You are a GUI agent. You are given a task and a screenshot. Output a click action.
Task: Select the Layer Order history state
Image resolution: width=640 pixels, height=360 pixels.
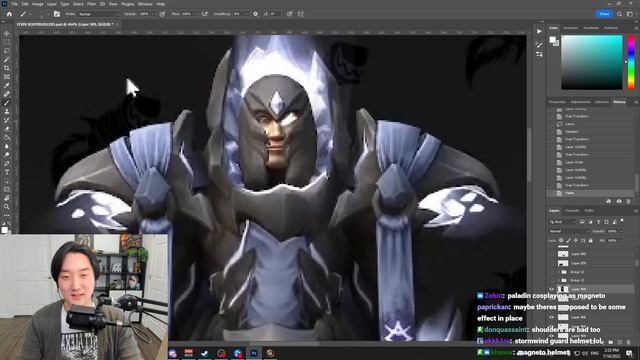click(x=574, y=162)
